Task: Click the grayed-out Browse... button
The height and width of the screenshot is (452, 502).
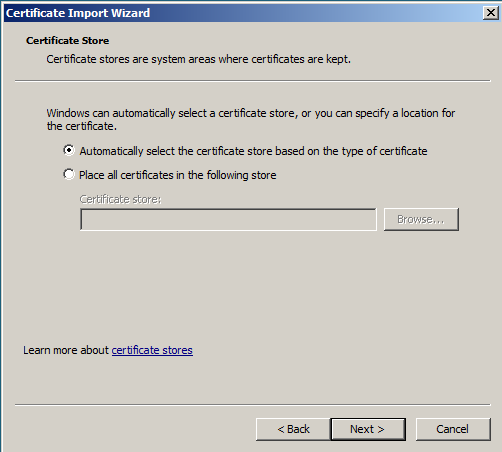Action: (x=421, y=219)
